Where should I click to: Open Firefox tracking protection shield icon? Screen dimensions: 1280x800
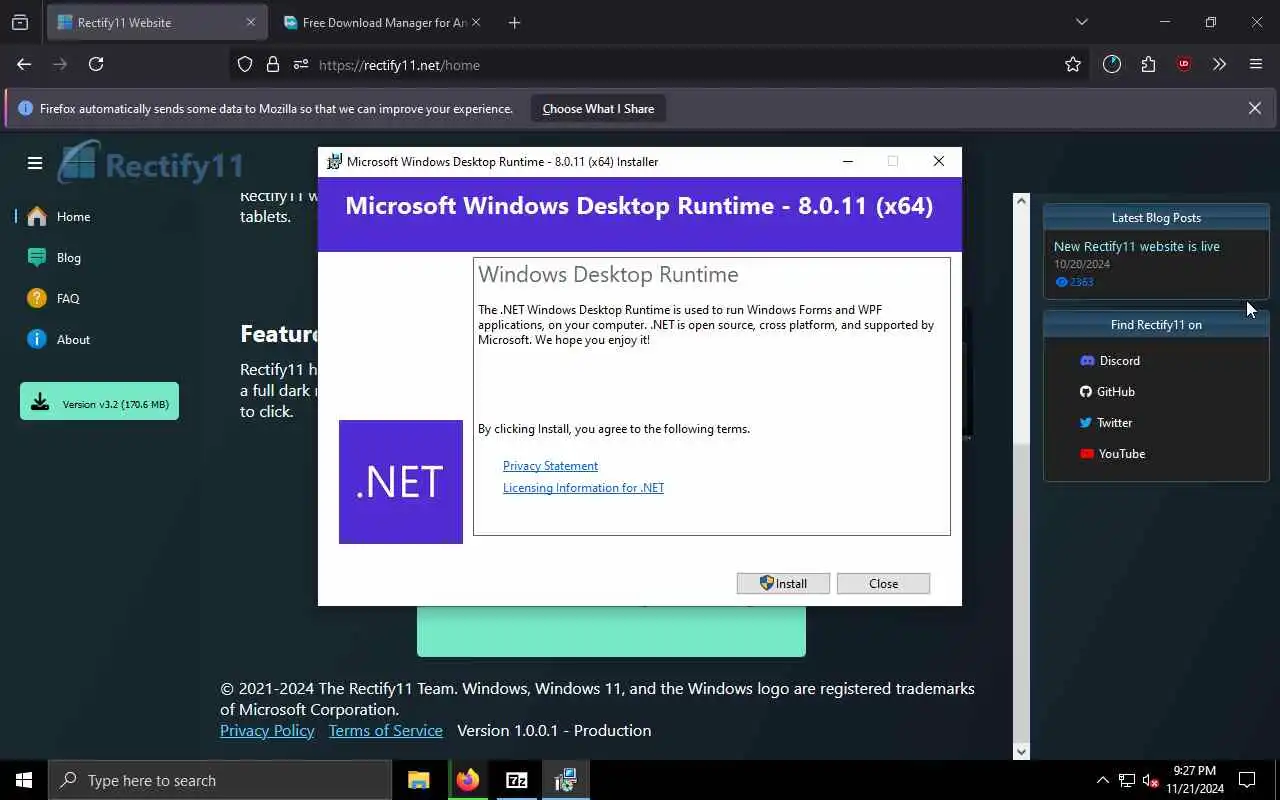click(245, 64)
